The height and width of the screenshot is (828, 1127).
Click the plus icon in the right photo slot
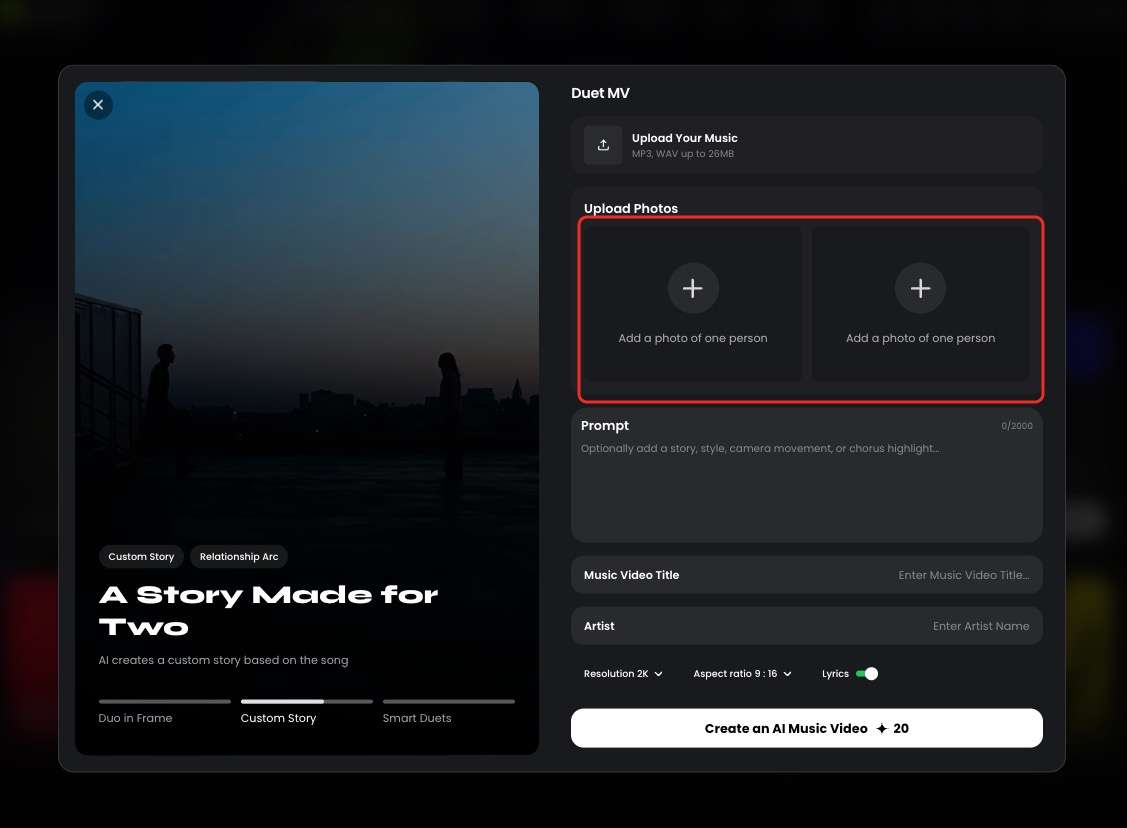(920, 288)
